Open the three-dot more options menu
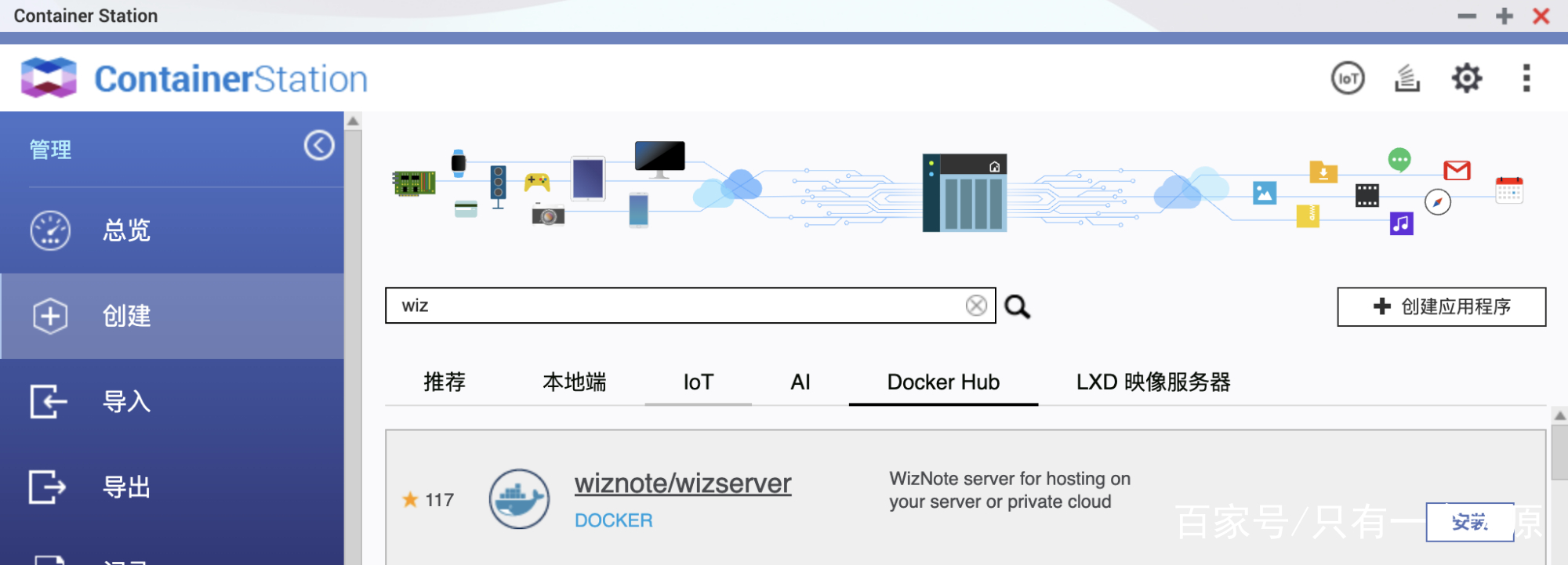 (x=1526, y=78)
